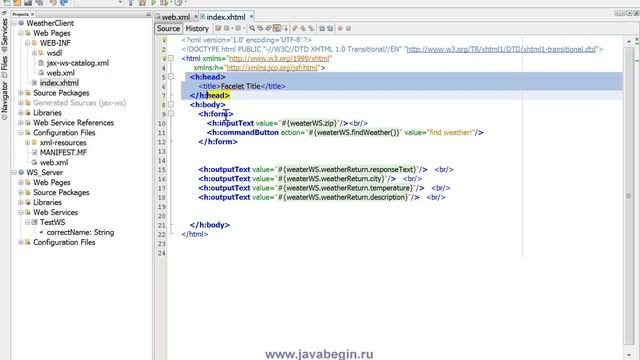Collapse the WeatherClient project node
640x360 pixels.
point(14,23)
